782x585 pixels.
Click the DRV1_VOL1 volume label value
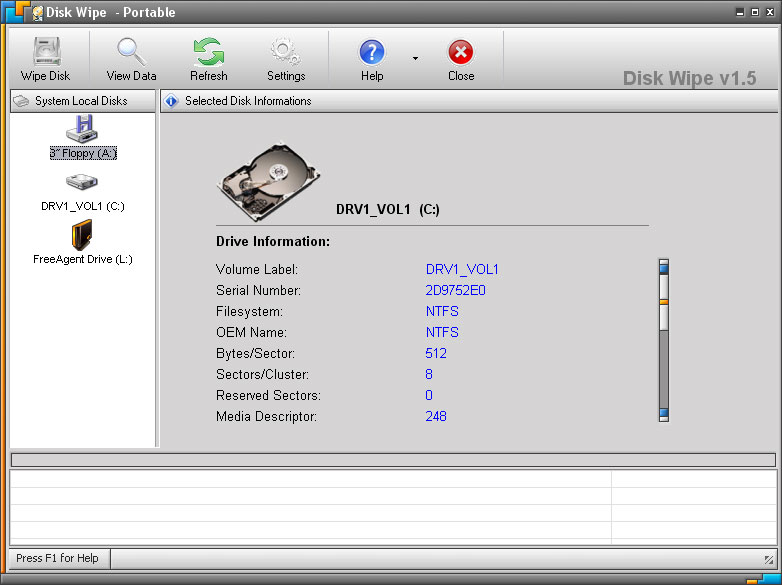coord(462,269)
